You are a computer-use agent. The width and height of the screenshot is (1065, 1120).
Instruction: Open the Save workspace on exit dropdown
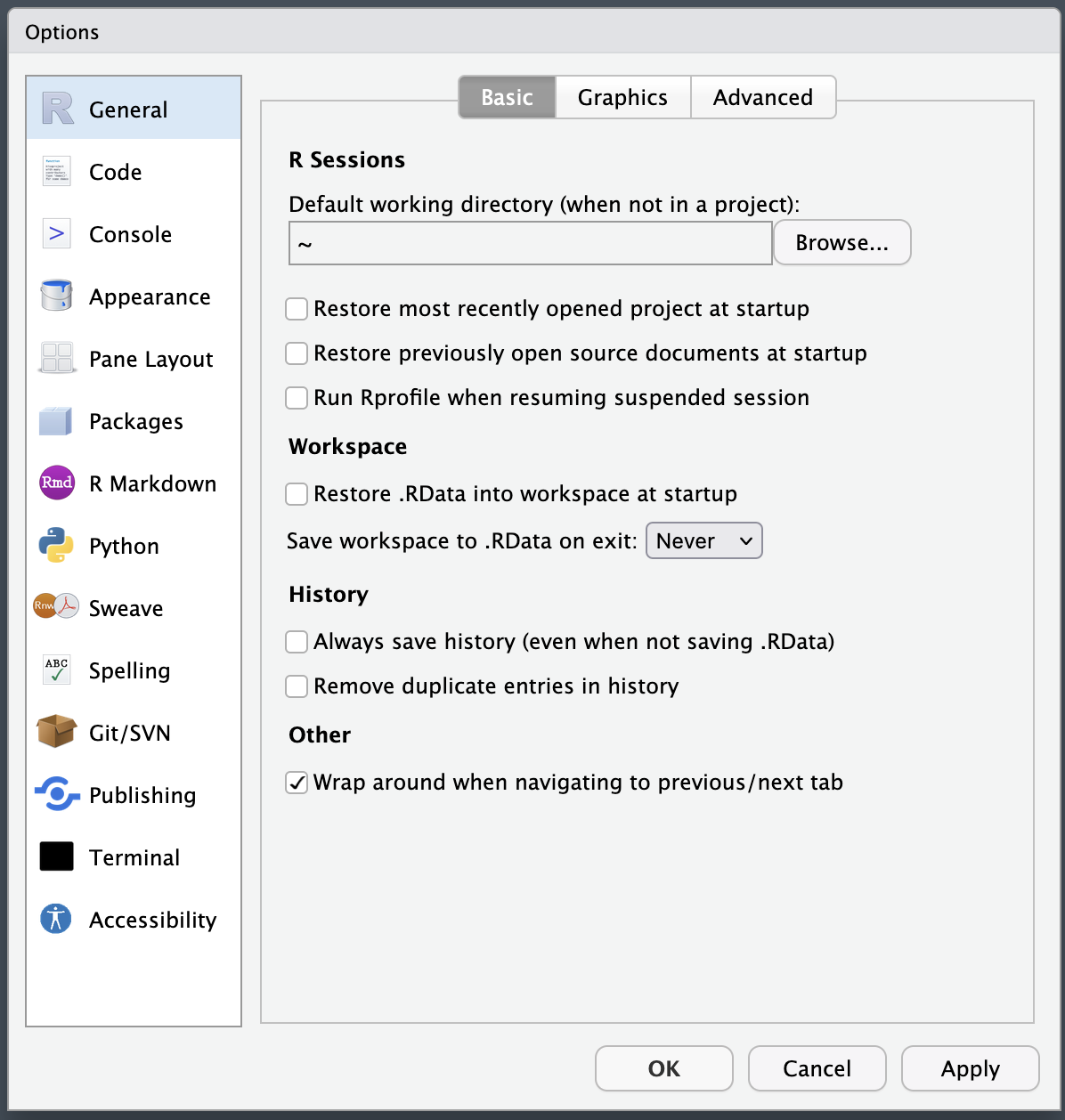point(703,540)
